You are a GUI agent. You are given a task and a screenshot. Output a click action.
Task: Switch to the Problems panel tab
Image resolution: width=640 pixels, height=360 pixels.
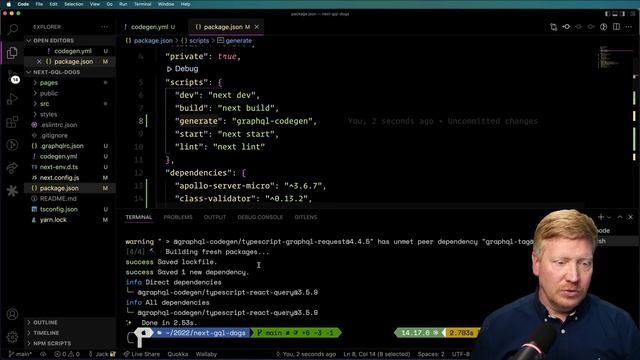(x=178, y=217)
